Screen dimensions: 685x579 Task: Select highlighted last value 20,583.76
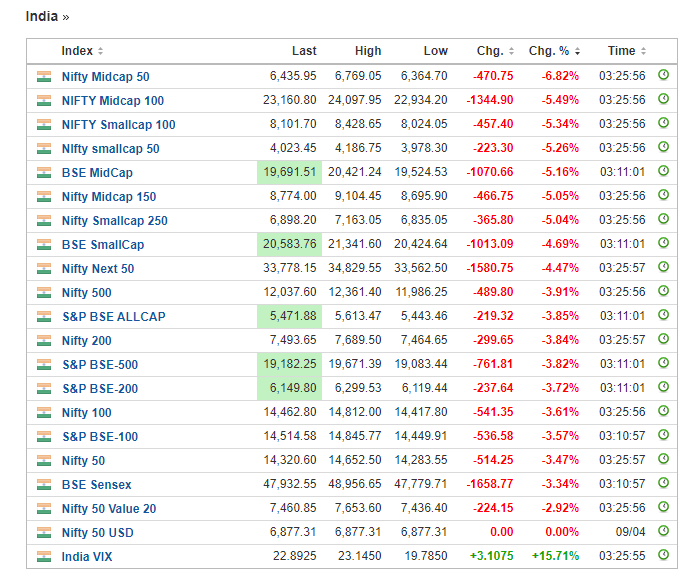point(290,244)
